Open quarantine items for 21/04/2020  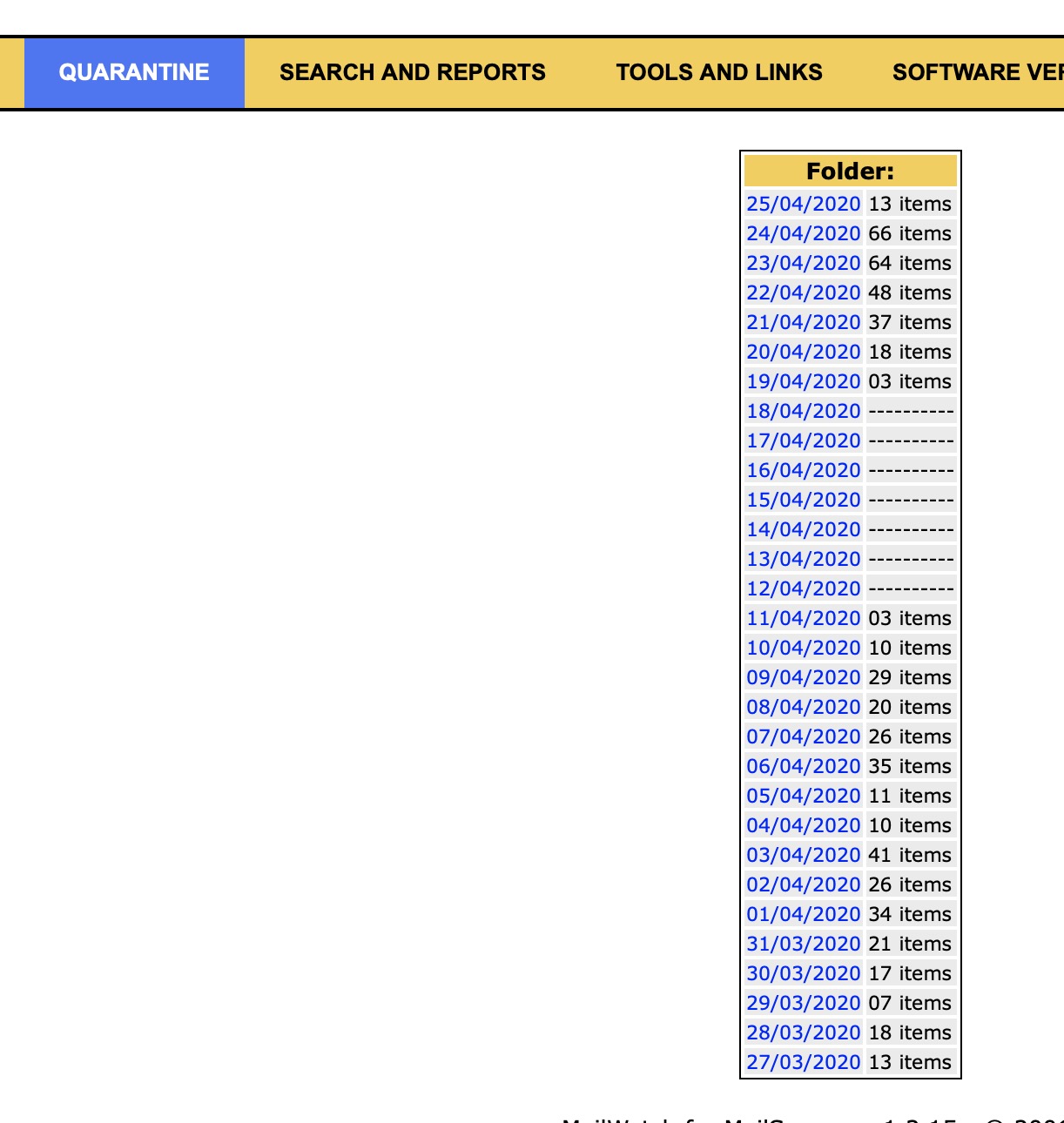tap(804, 321)
